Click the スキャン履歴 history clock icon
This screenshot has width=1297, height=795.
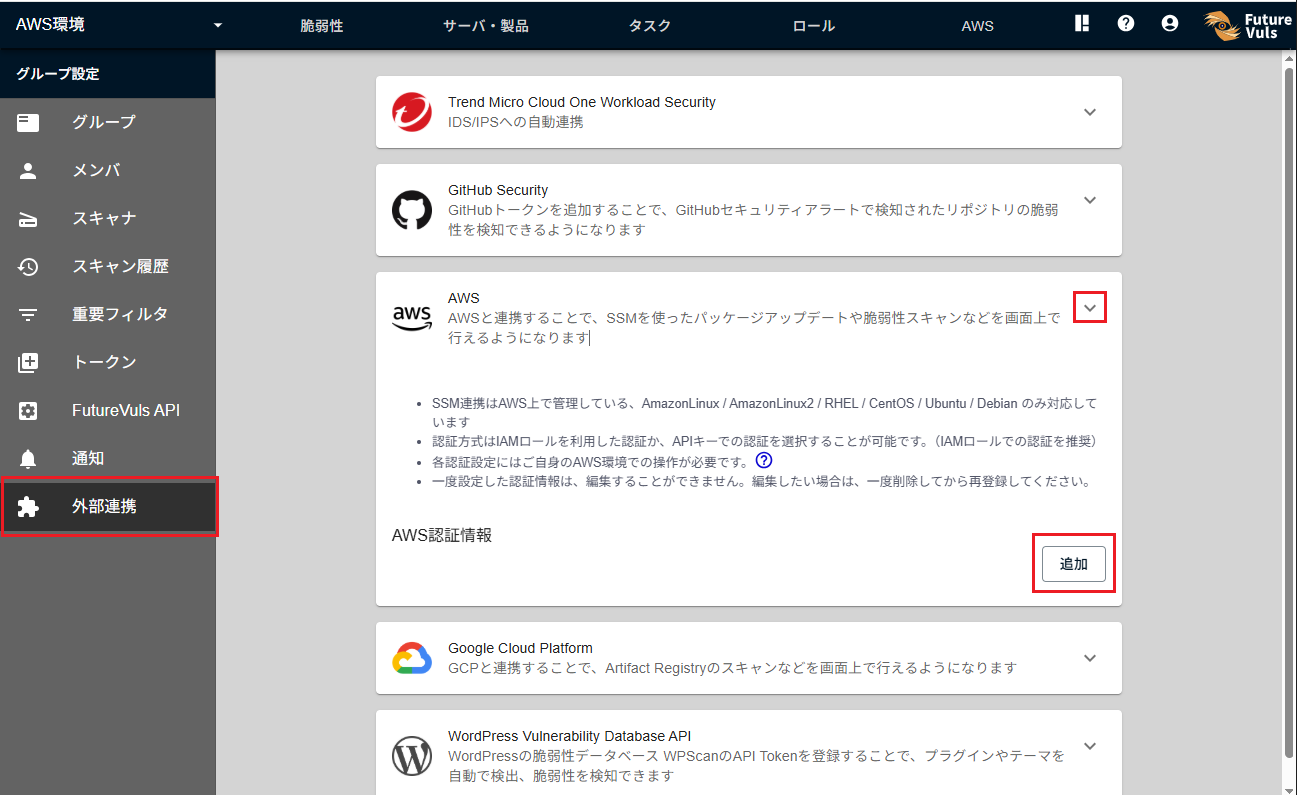[28, 266]
